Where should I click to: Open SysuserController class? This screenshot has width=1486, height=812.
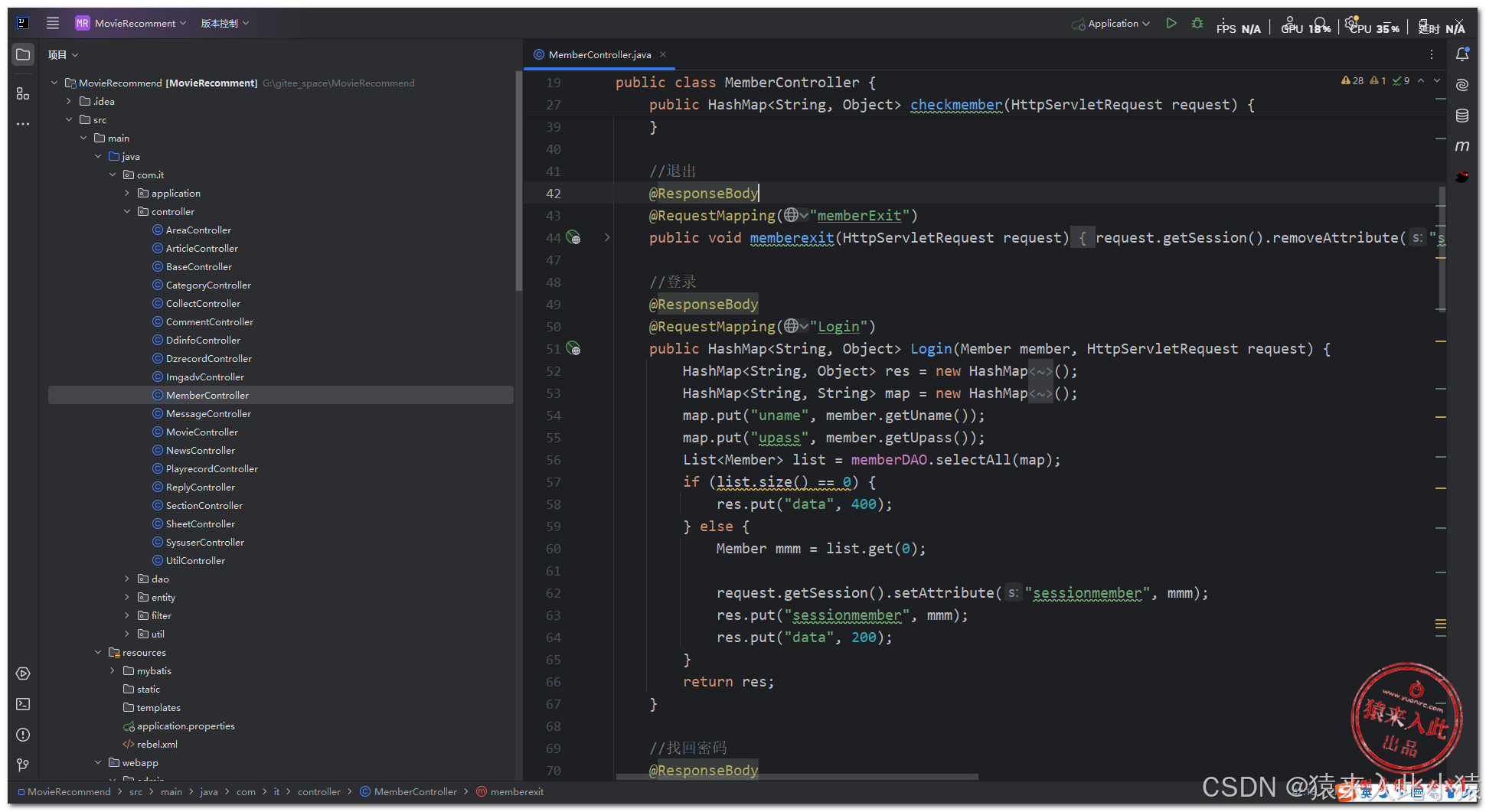pos(205,542)
